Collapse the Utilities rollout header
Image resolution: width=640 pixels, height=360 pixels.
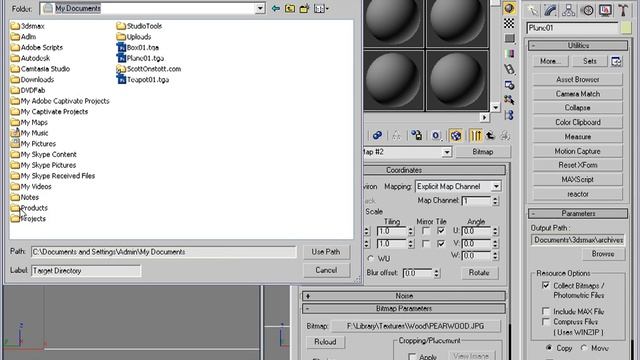pos(578,45)
